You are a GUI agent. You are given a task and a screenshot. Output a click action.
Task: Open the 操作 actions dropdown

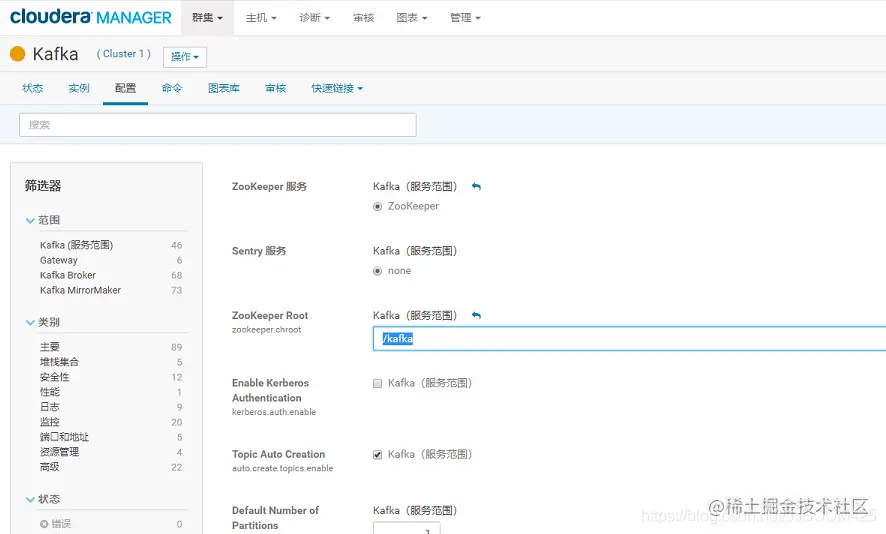click(x=185, y=57)
